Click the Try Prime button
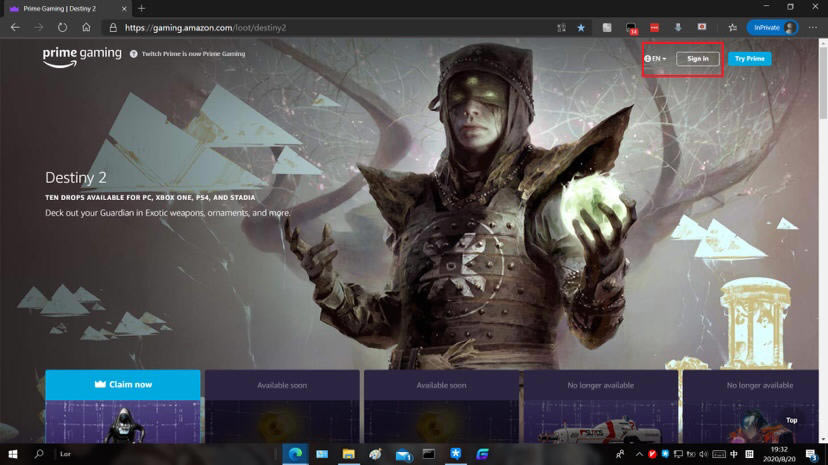 pyautogui.click(x=749, y=59)
